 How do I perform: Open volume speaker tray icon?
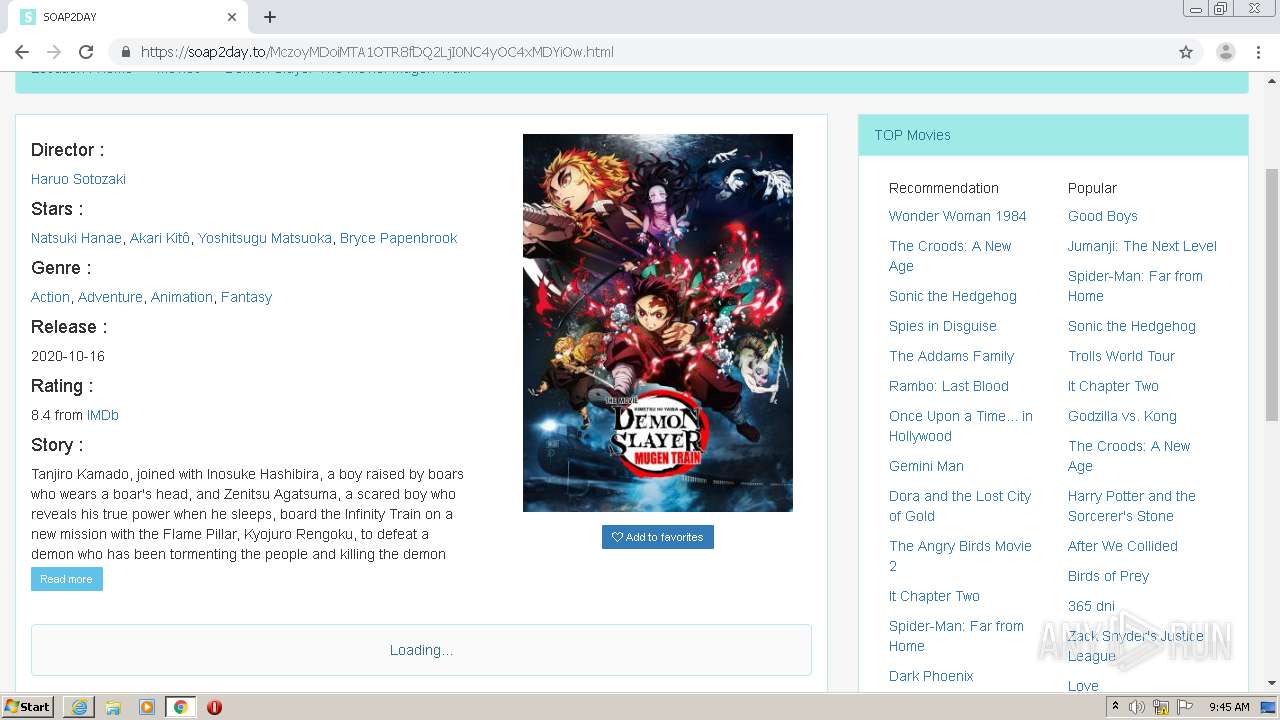(x=1137, y=707)
